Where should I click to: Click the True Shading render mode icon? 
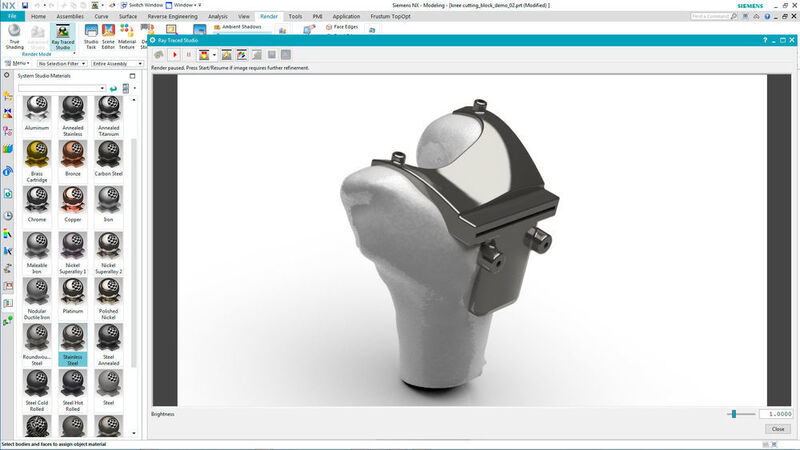pyautogui.click(x=14, y=36)
